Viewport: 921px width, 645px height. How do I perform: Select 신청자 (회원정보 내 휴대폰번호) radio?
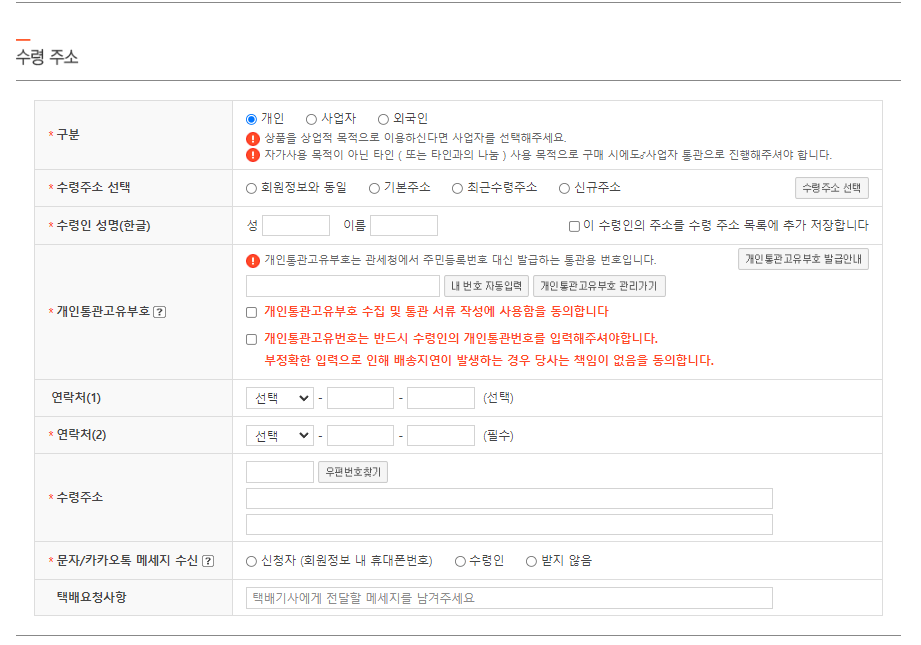tap(251, 562)
